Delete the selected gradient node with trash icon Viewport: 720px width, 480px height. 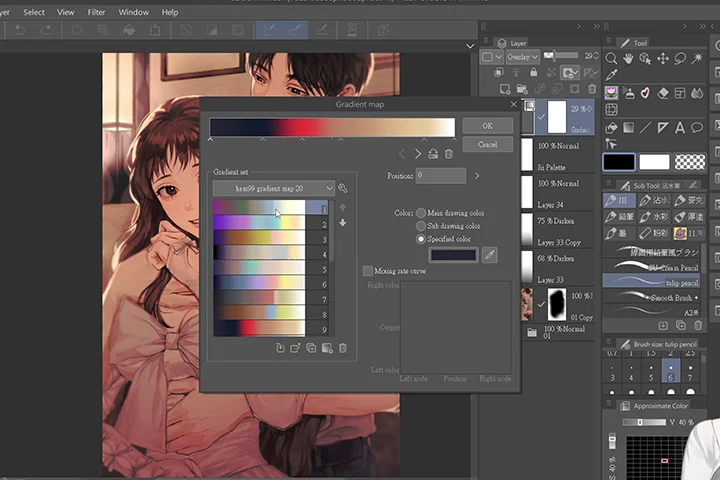(x=449, y=154)
